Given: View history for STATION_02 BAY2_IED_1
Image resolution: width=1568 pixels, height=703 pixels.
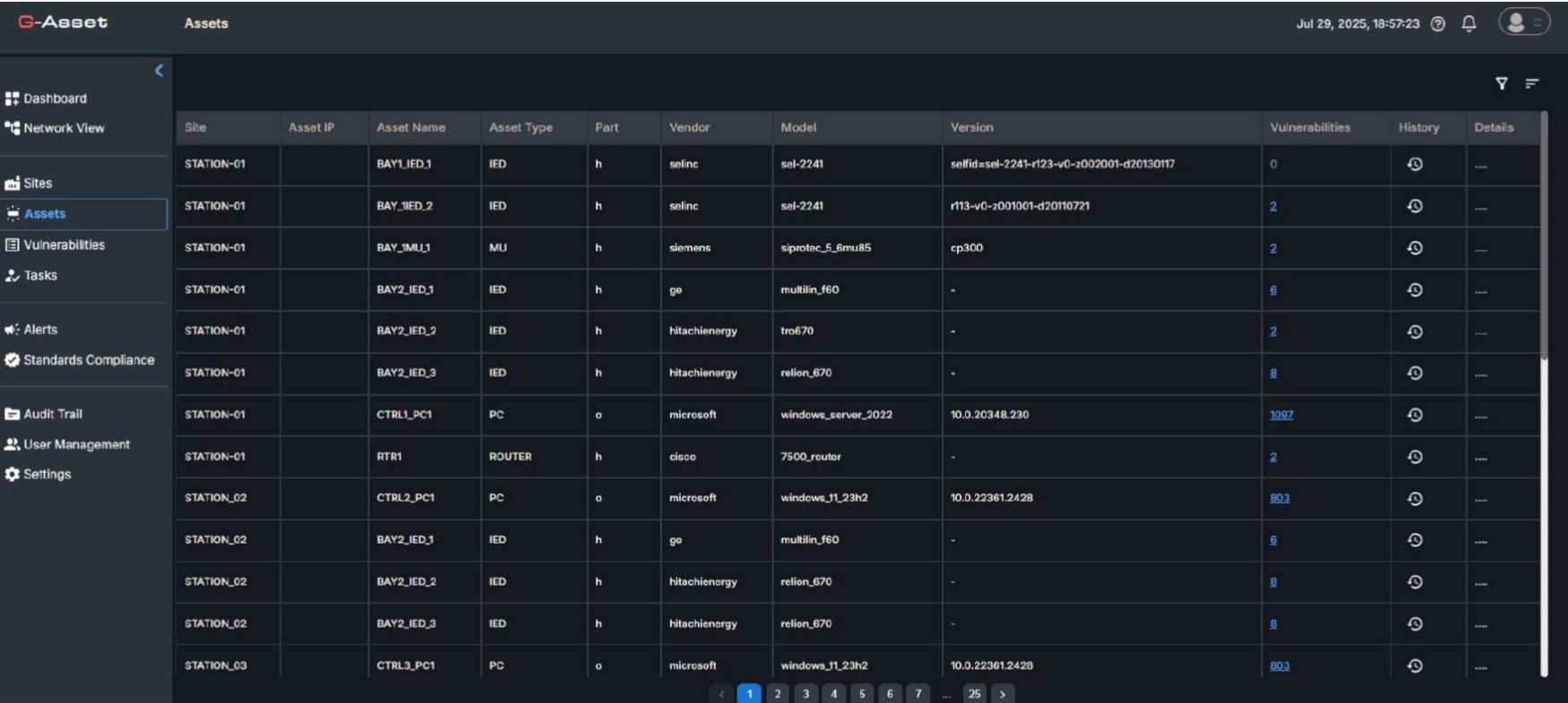Looking at the screenshot, I should (x=1415, y=540).
